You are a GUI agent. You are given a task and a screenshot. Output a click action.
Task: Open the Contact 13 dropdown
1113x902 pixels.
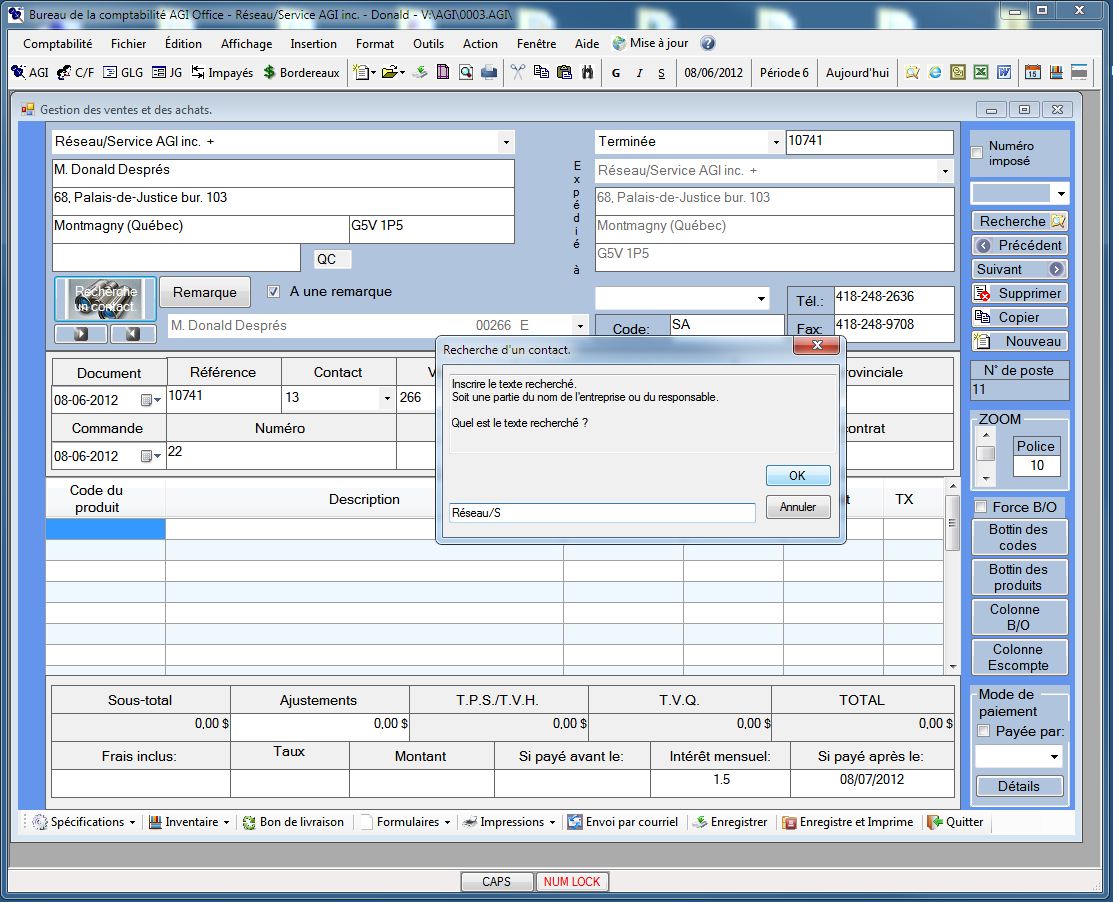(387, 398)
